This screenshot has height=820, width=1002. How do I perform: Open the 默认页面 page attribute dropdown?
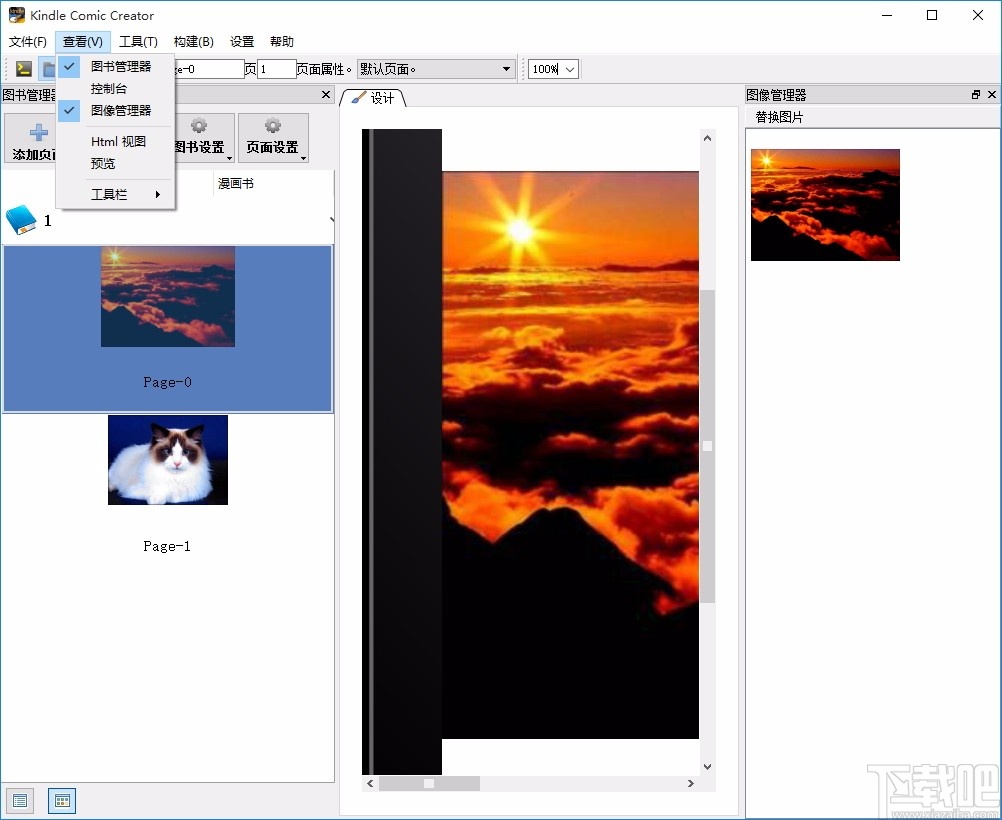(x=436, y=69)
